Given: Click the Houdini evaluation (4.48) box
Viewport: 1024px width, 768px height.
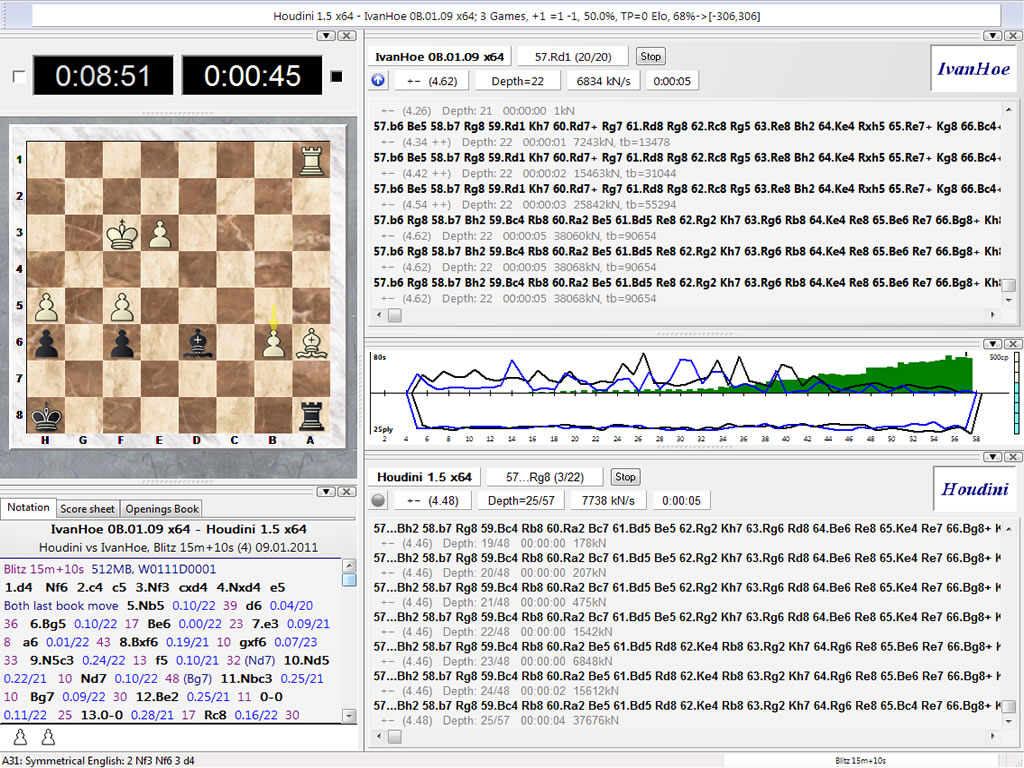Looking at the screenshot, I should click(x=431, y=501).
